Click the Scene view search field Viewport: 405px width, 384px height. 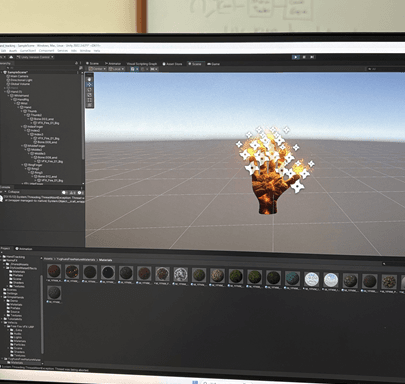[386, 69]
